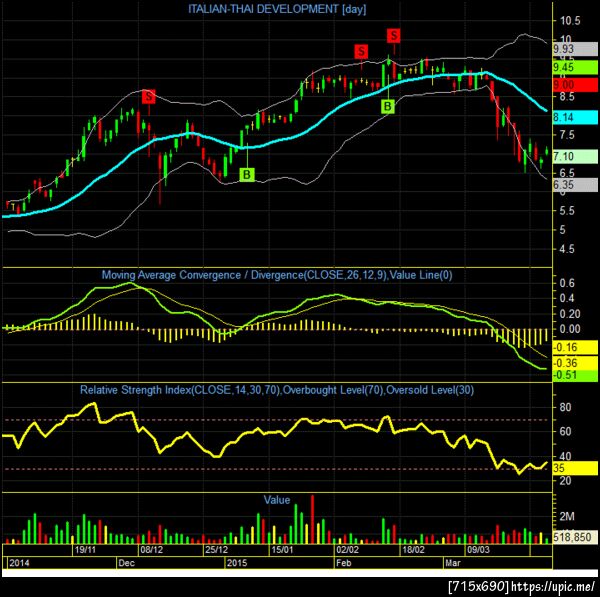Click the 19/11 date label
Viewport: 600px width, 597px height.
(x=85, y=550)
